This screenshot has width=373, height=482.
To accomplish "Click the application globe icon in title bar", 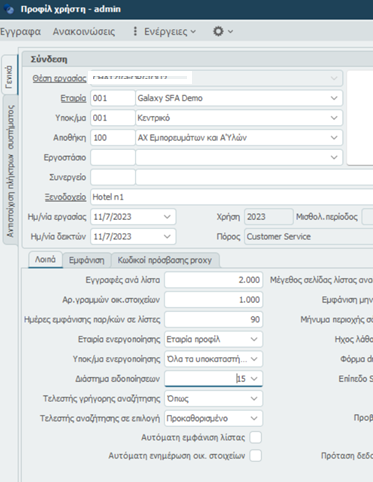I will [x=9, y=9].
